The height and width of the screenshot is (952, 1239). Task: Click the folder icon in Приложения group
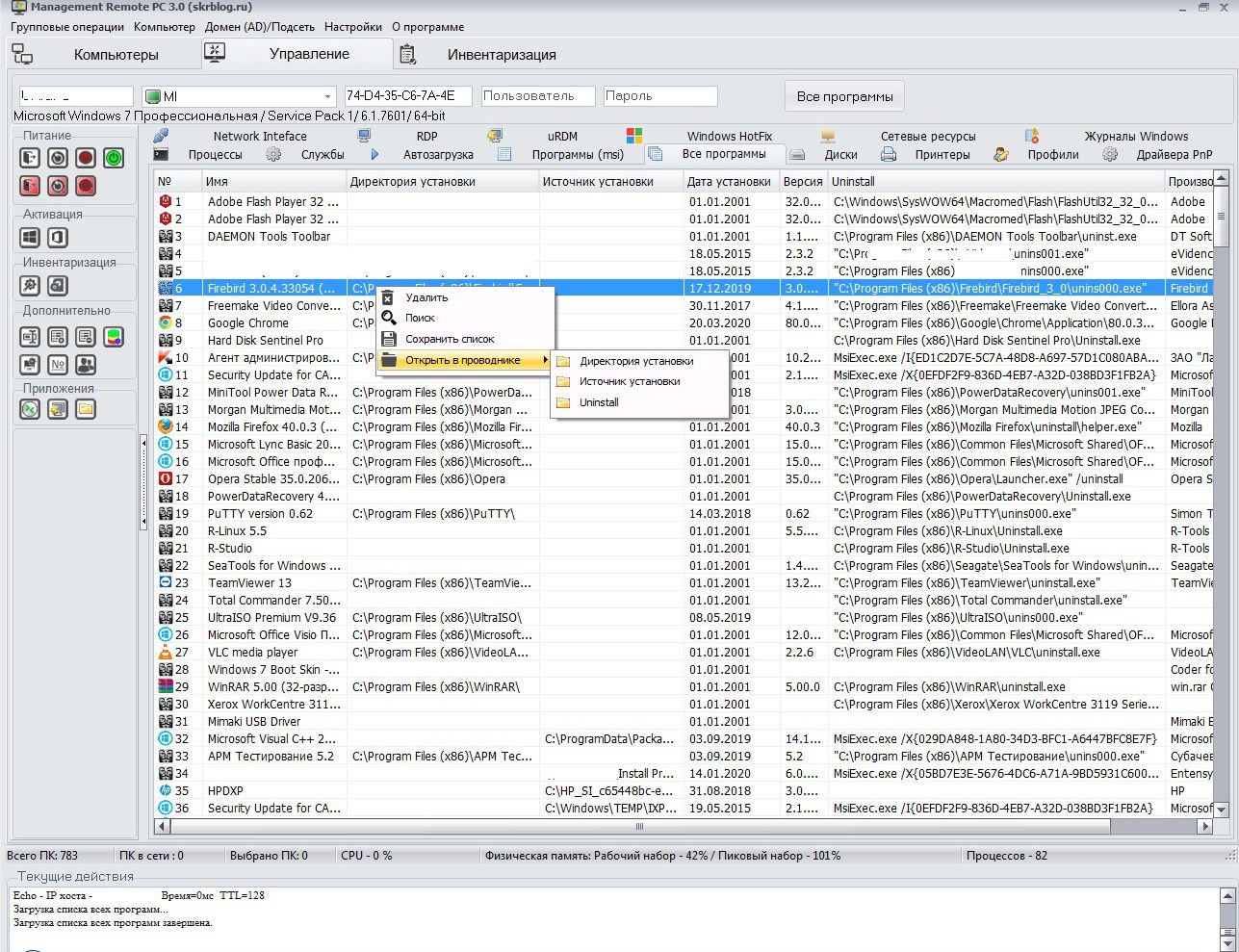[x=86, y=409]
